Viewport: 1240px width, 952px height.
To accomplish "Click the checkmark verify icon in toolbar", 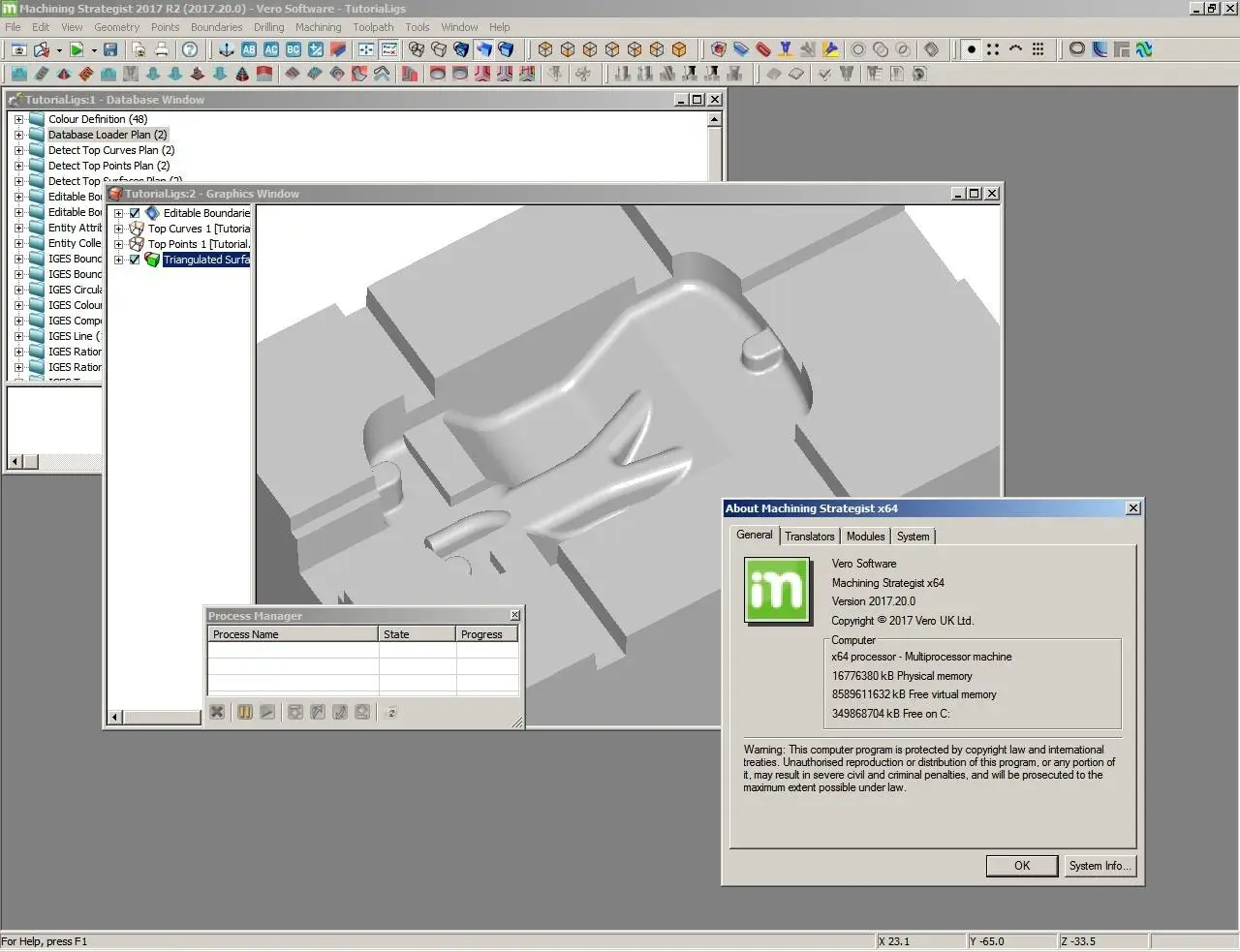I will (x=824, y=74).
